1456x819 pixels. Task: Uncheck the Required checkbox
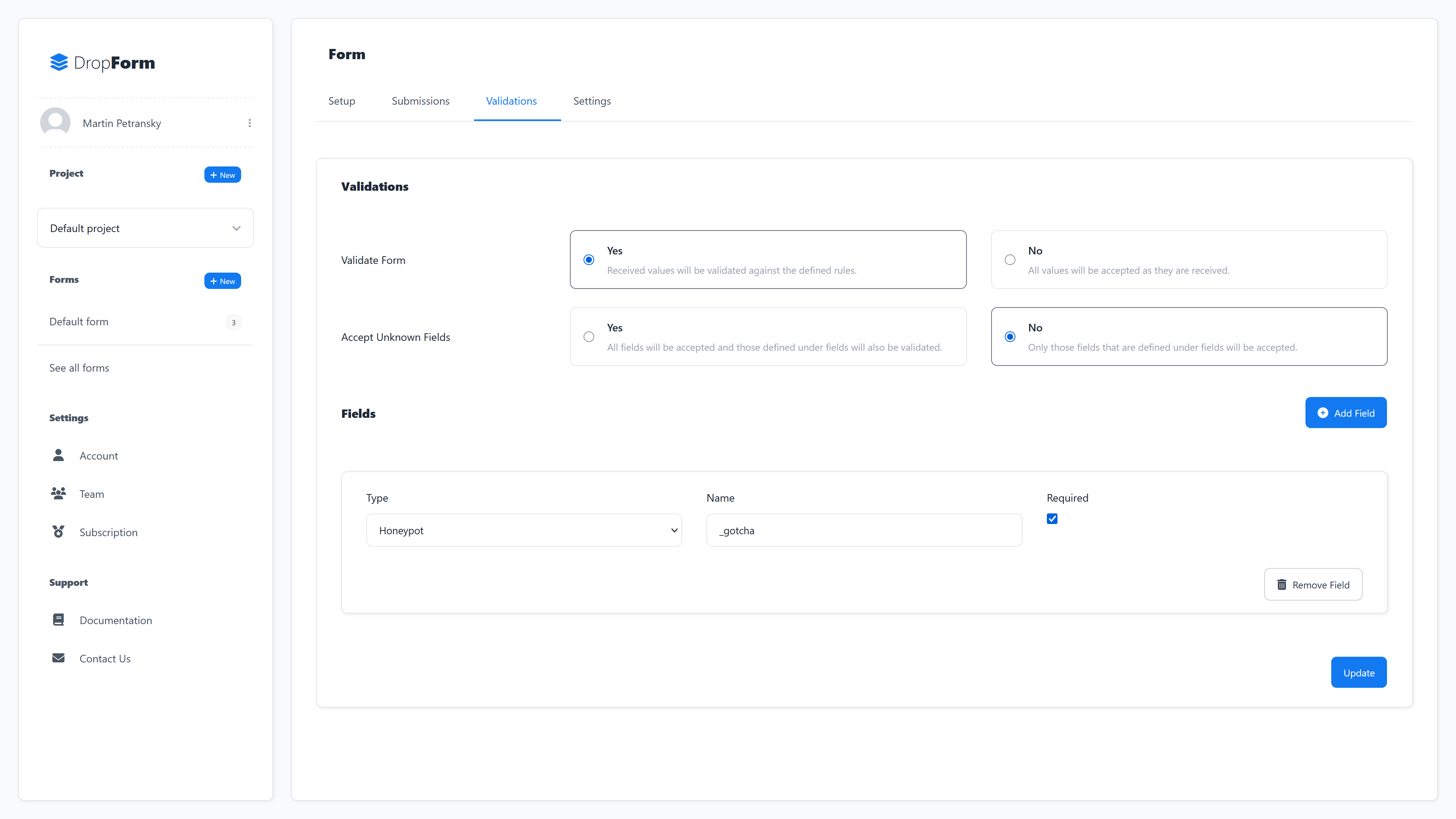click(x=1052, y=519)
